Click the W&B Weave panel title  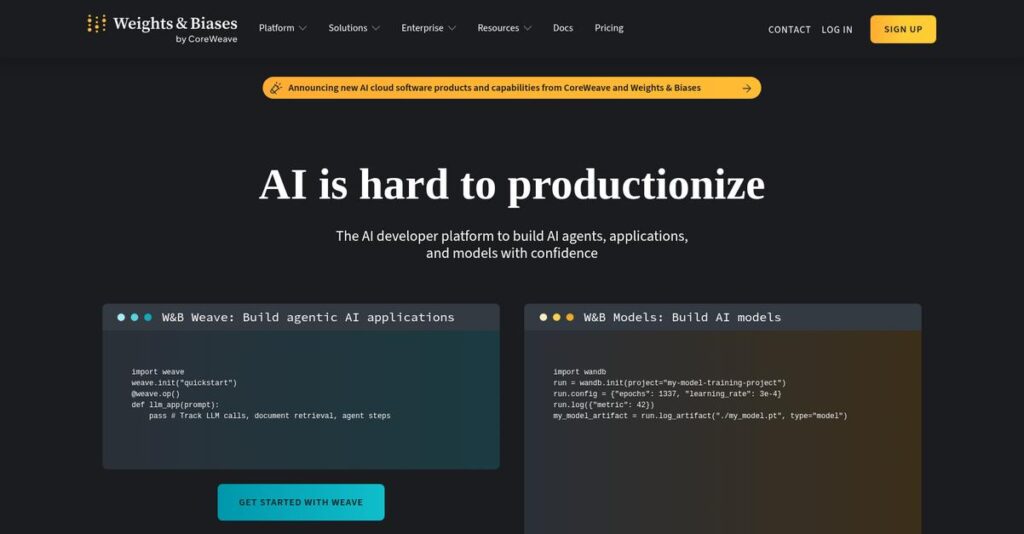click(x=308, y=317)
